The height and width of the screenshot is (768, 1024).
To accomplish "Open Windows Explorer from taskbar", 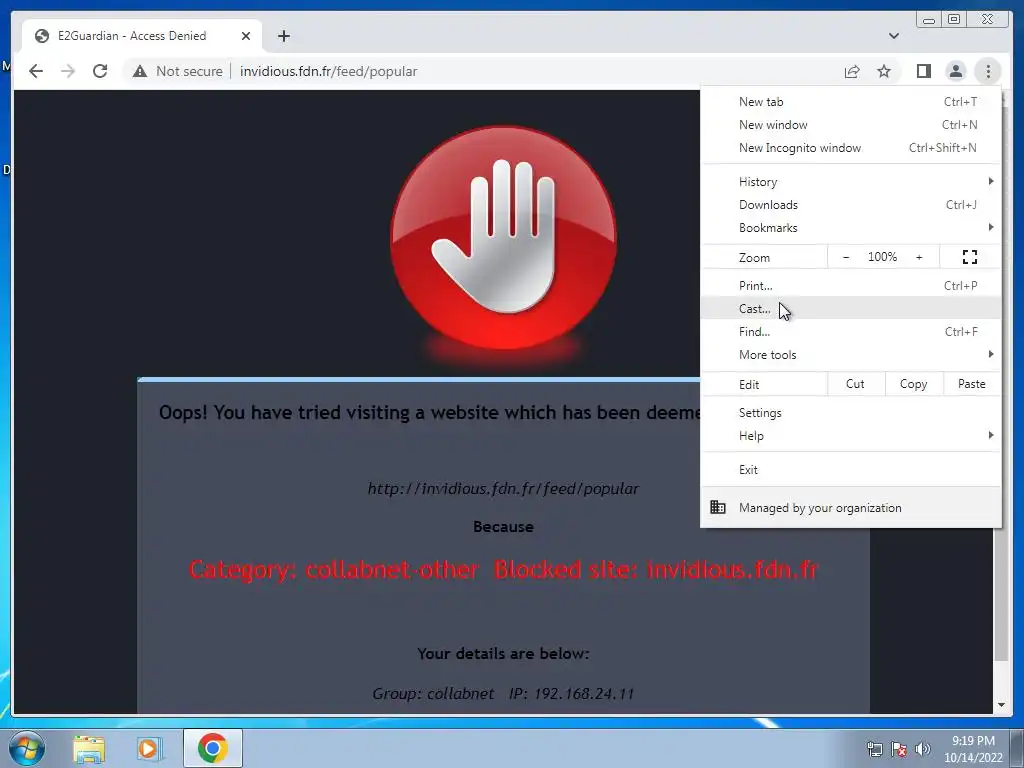I will (89, 748).
